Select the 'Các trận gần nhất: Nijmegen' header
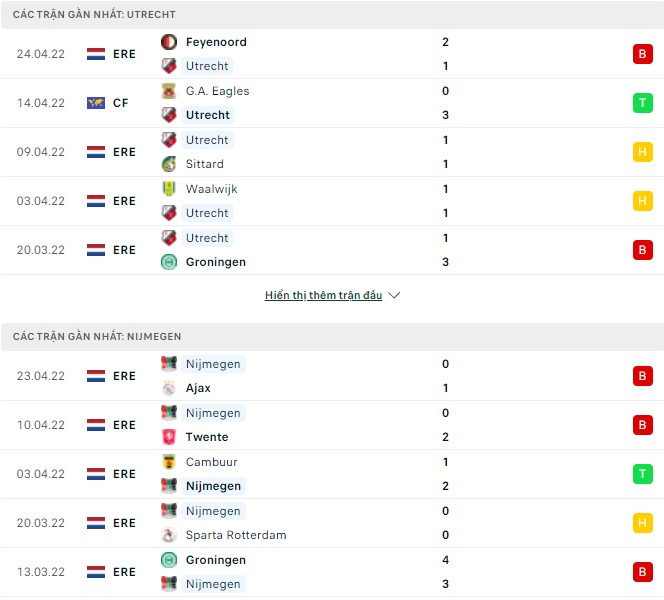This screenshot has width=664, height=600. click(x=97, y=337)
